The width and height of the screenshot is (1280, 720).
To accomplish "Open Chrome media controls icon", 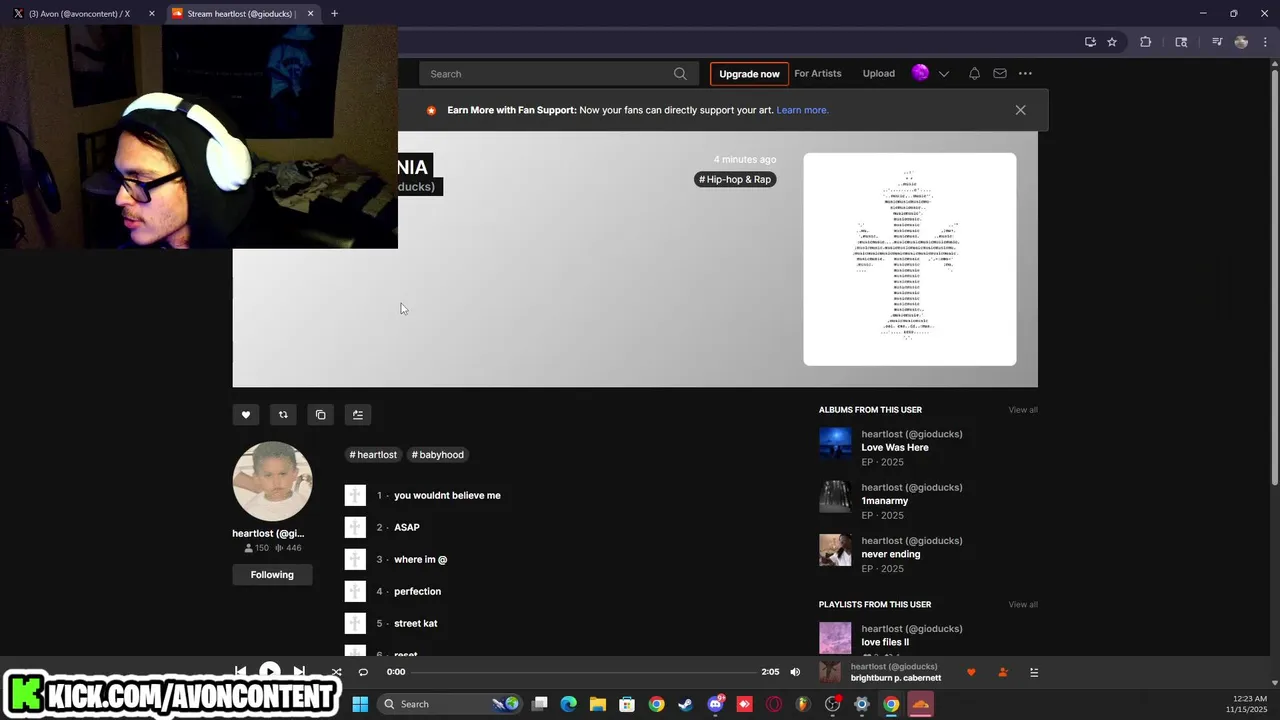I will 1217,42.
